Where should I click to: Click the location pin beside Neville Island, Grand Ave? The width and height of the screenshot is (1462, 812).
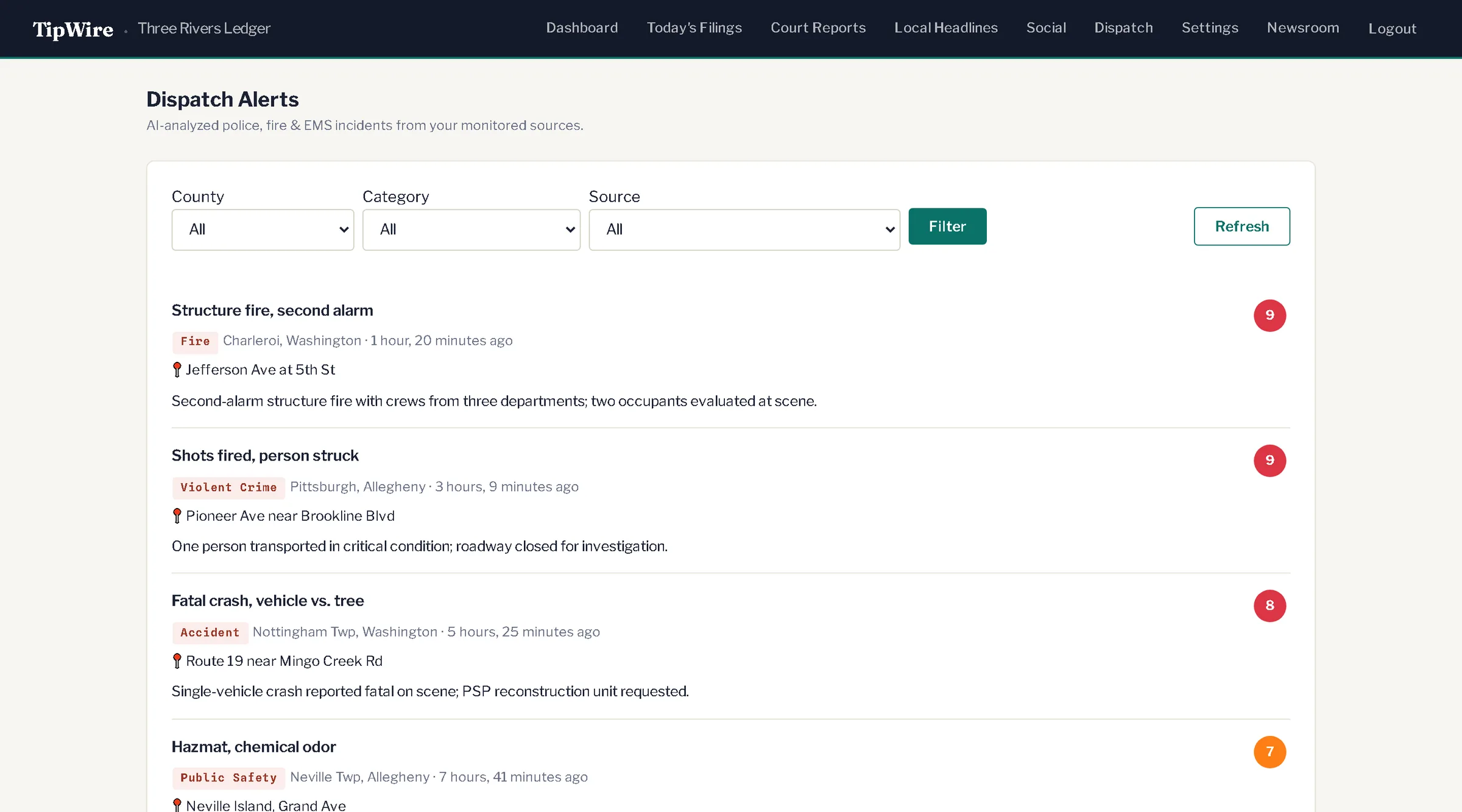(x=177, y=805)
